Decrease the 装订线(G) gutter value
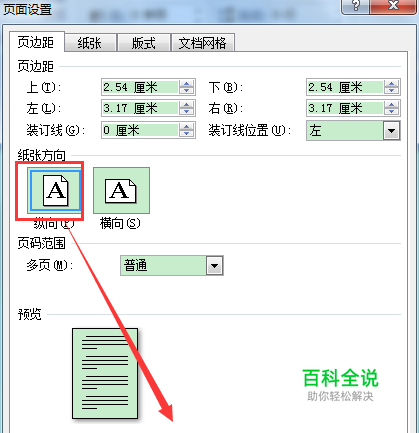 [x=187, y=134]
